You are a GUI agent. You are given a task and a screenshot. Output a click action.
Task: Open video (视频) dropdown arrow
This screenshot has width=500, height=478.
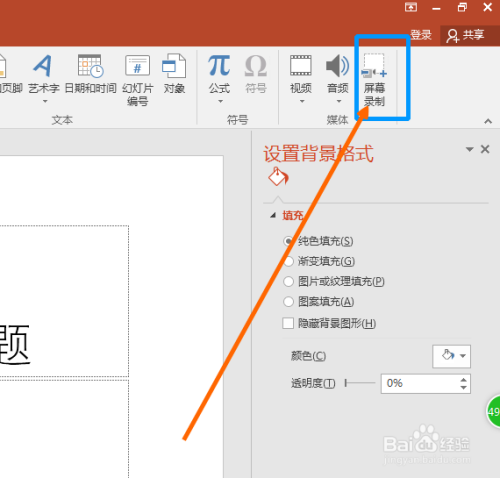coord(302,101)
